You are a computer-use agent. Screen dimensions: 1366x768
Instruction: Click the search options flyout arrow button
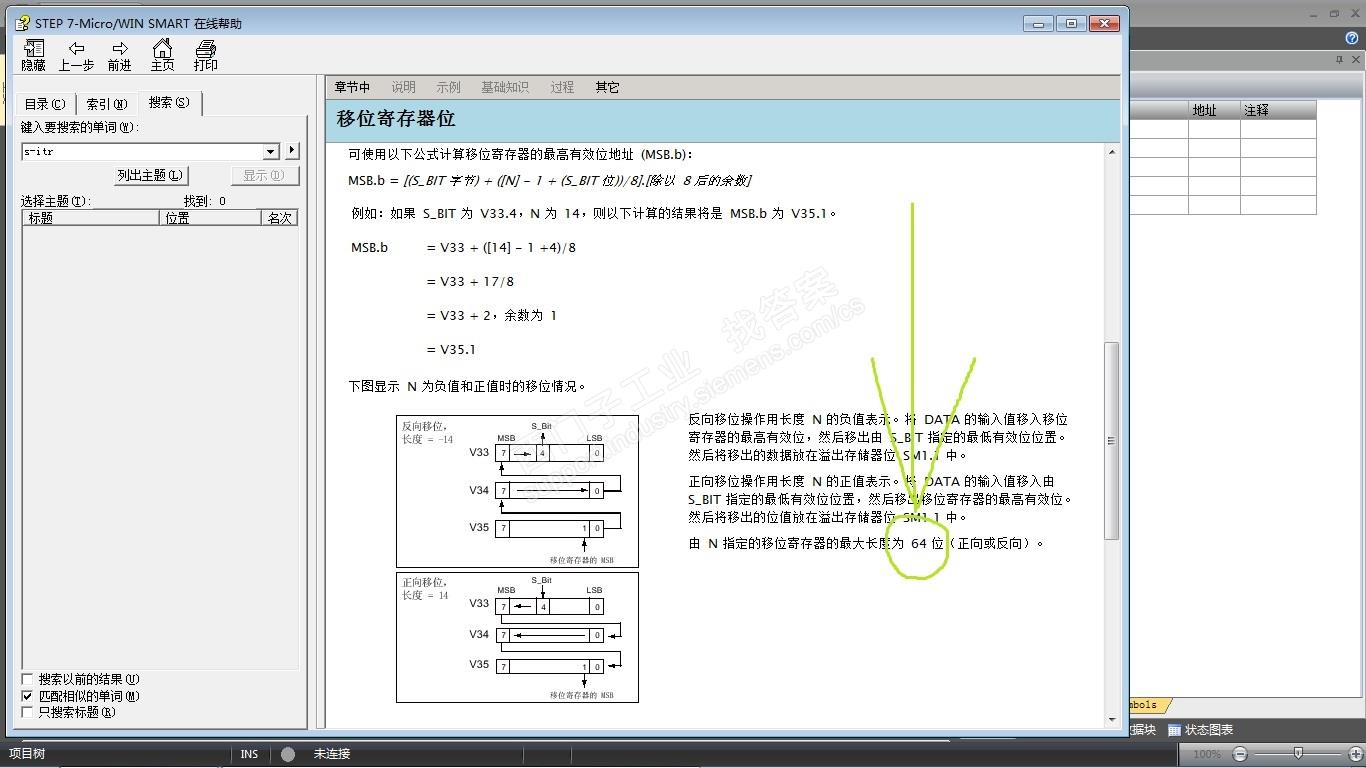click(x=292, y=151)
